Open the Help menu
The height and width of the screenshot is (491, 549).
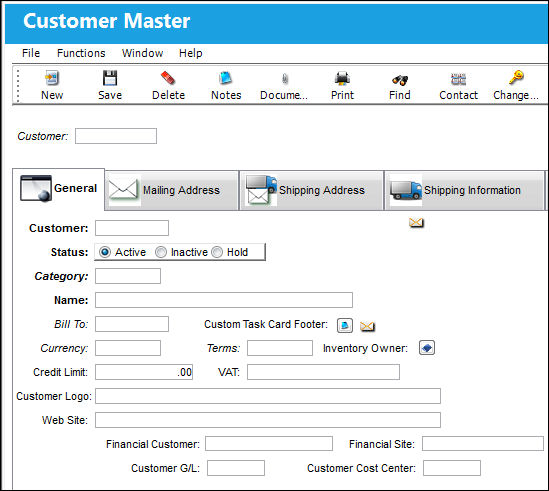pos(191,53)
